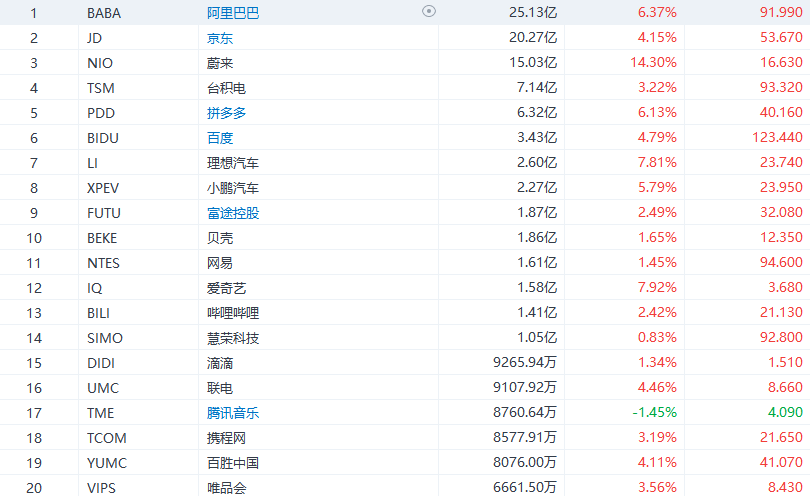Click NIO's 14.30% change value
810x496 pixels.
653,63
